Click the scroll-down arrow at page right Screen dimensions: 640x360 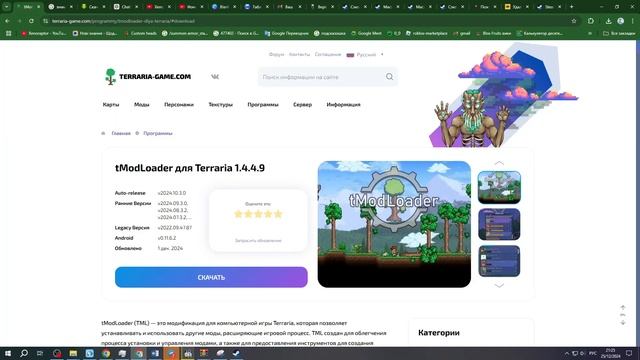(623, 322)
